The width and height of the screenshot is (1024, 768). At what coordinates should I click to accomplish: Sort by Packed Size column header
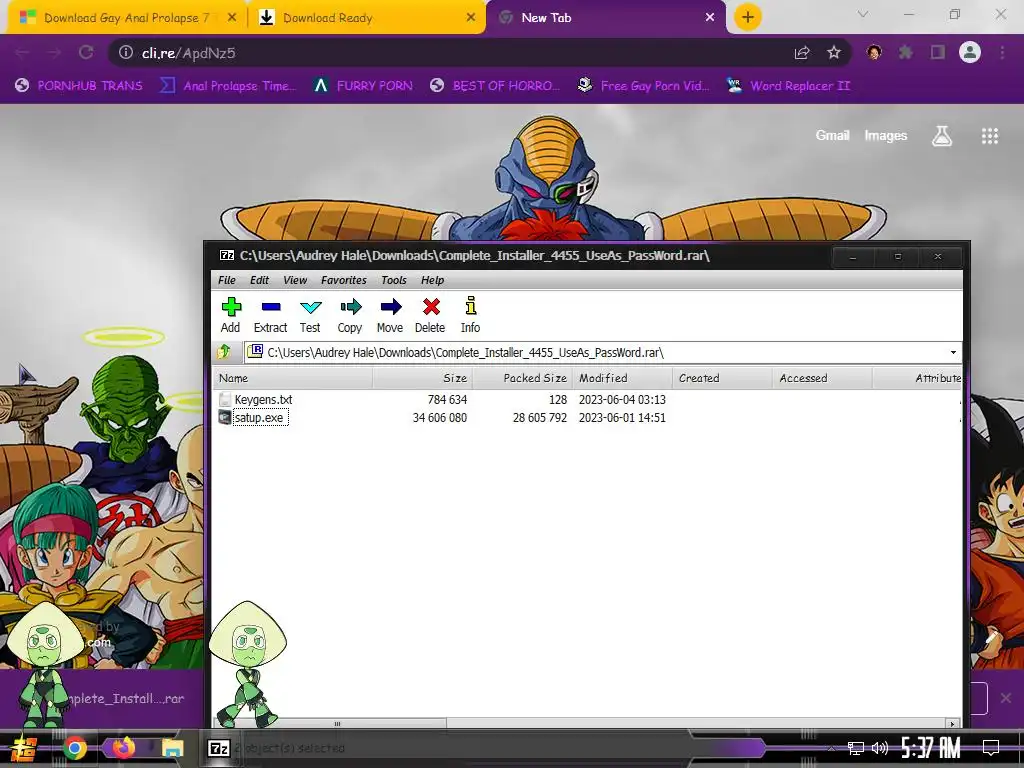522,378
